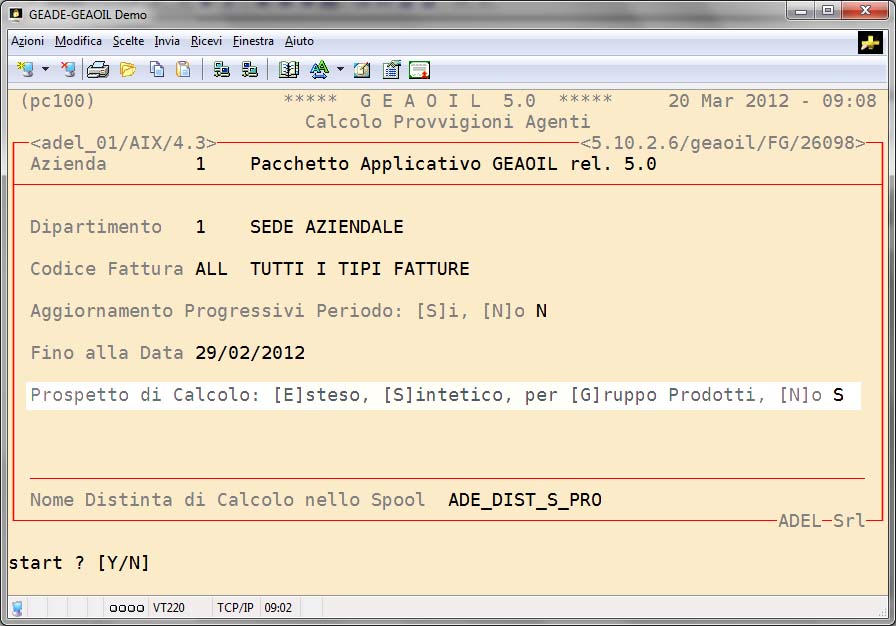The image size is (896, 626).
Task: Open the Modifica menu
Action: 78,41
